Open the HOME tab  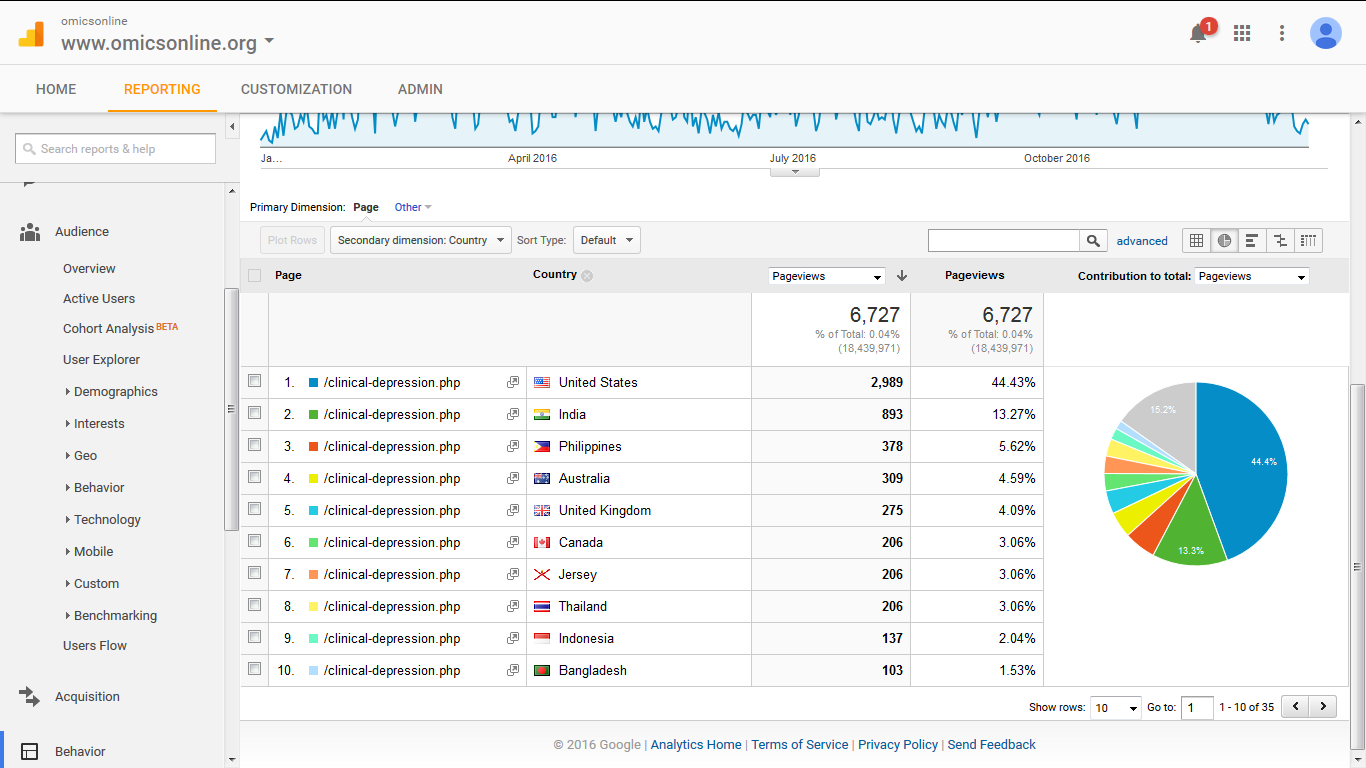coord(56,89)
